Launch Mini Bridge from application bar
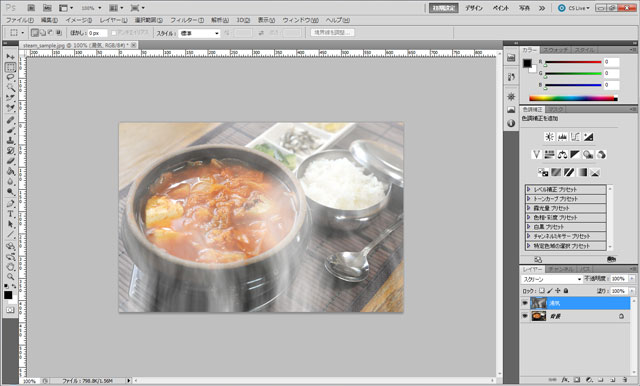Image resolution: width=640 pixels, height=386 pixels. [47, 8]
